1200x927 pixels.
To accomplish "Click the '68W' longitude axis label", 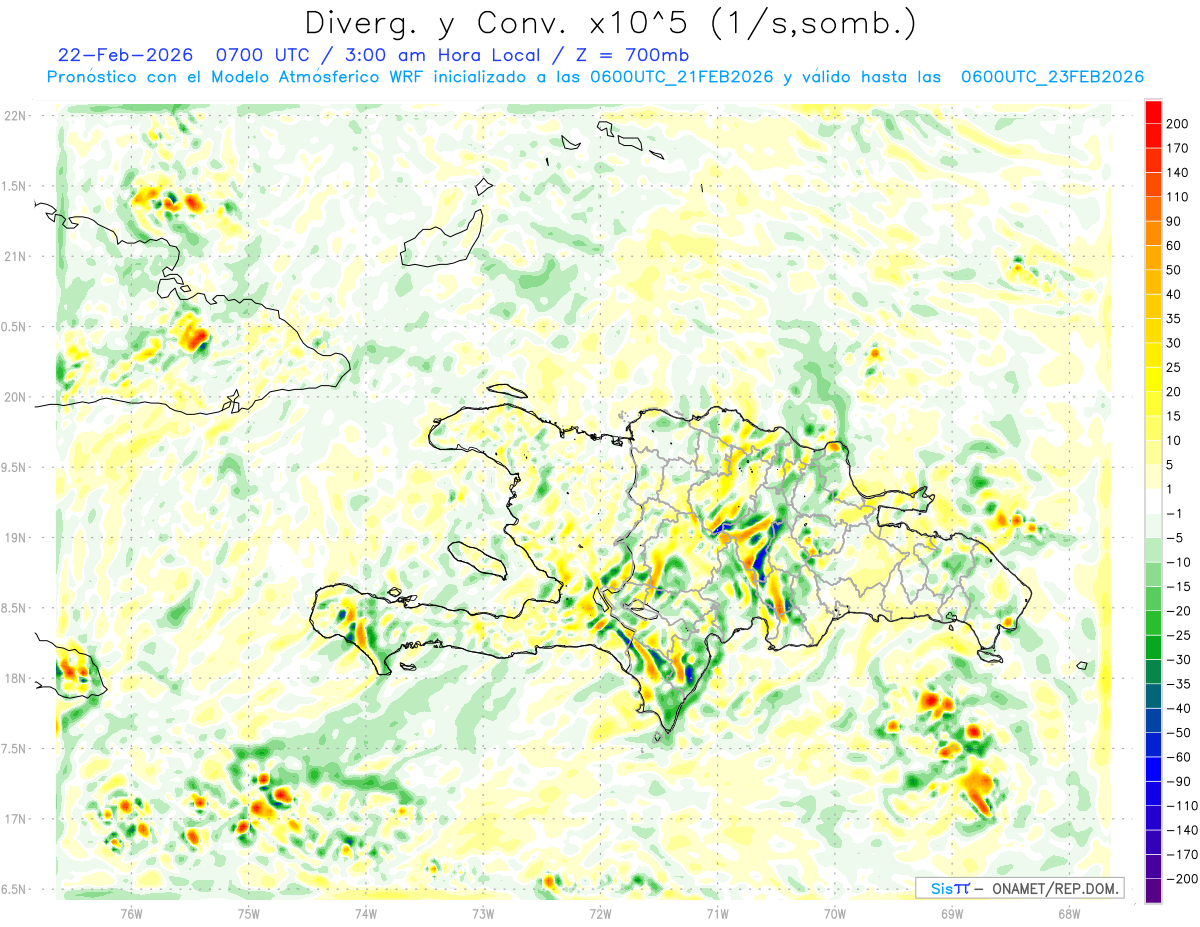I will (x=1068, y=914).
